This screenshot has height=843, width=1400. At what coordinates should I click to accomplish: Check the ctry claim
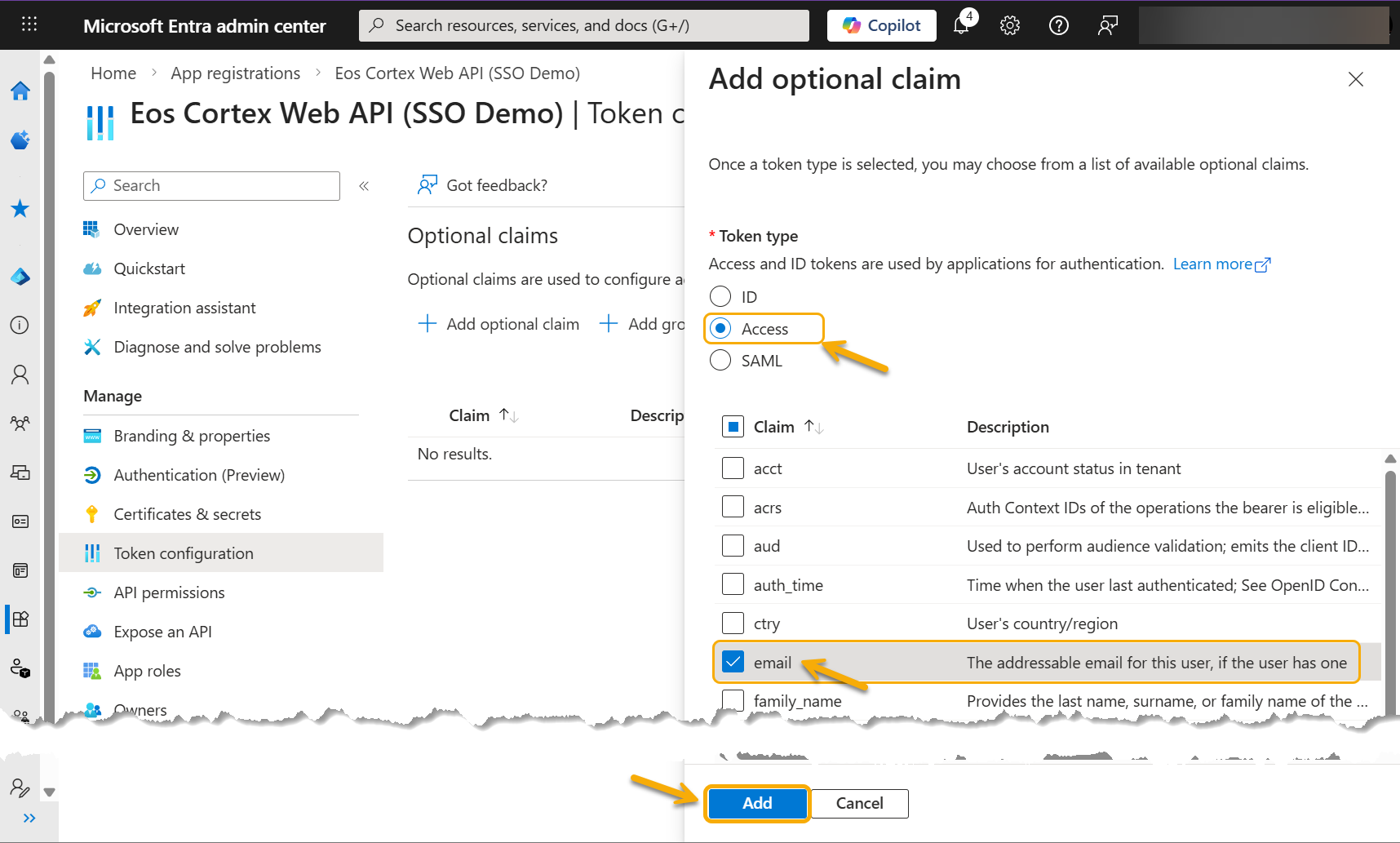click(733, 623)
